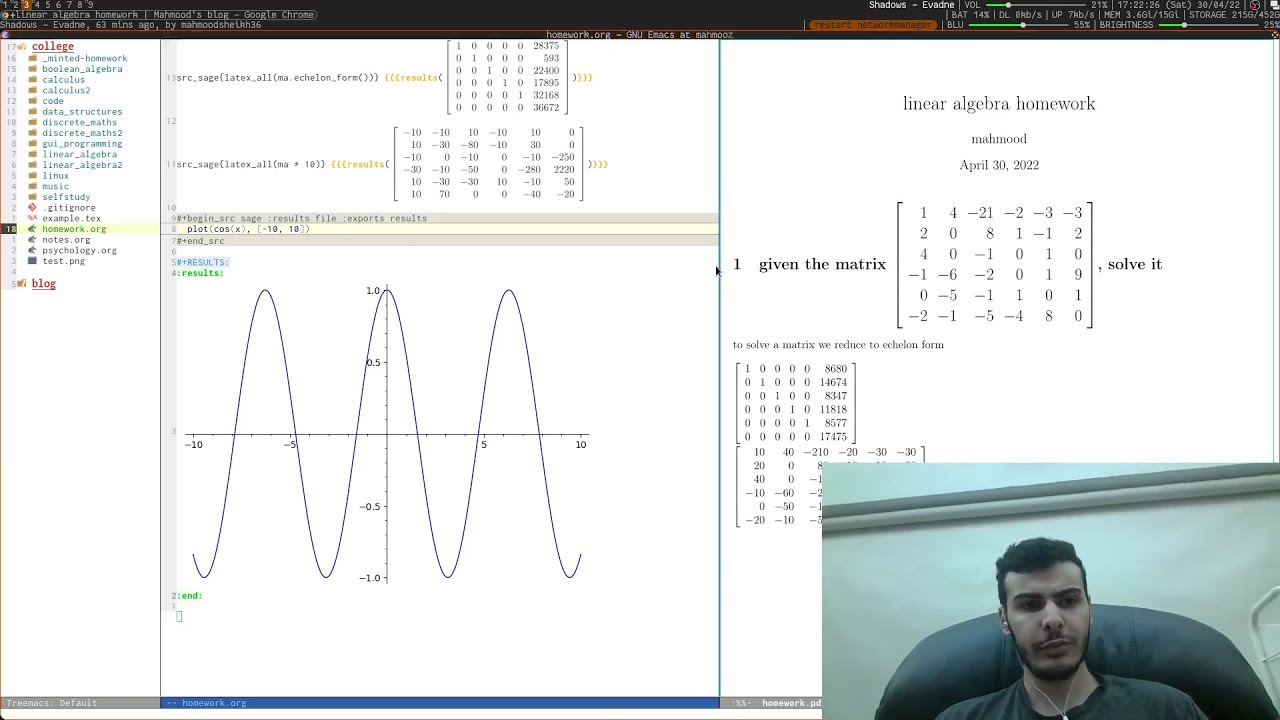Open .gitignore file in treemacs
Screen dimensions: 1280x720
pos(69,208)
